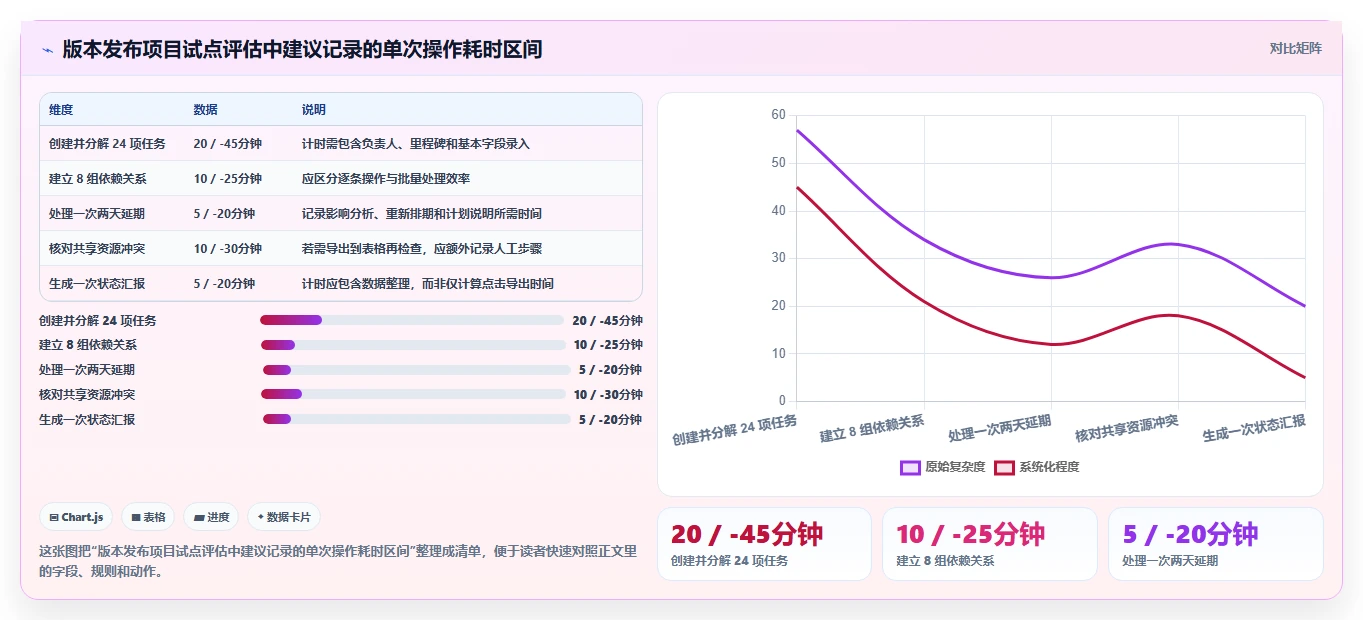This screenshot has height=620, width=1363.
Task: Click y-axis value 30
Action: pyautogui.click(x=779, y=258)
